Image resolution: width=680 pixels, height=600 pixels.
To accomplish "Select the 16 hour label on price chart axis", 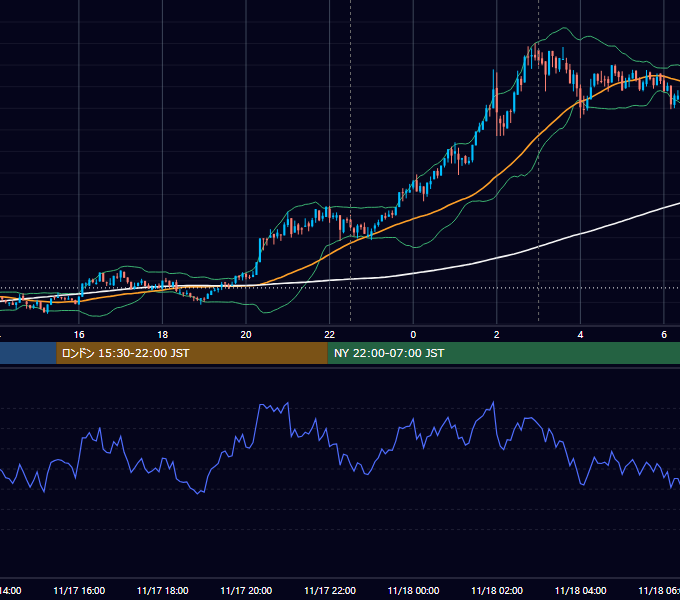I will (x=79, y=335).
